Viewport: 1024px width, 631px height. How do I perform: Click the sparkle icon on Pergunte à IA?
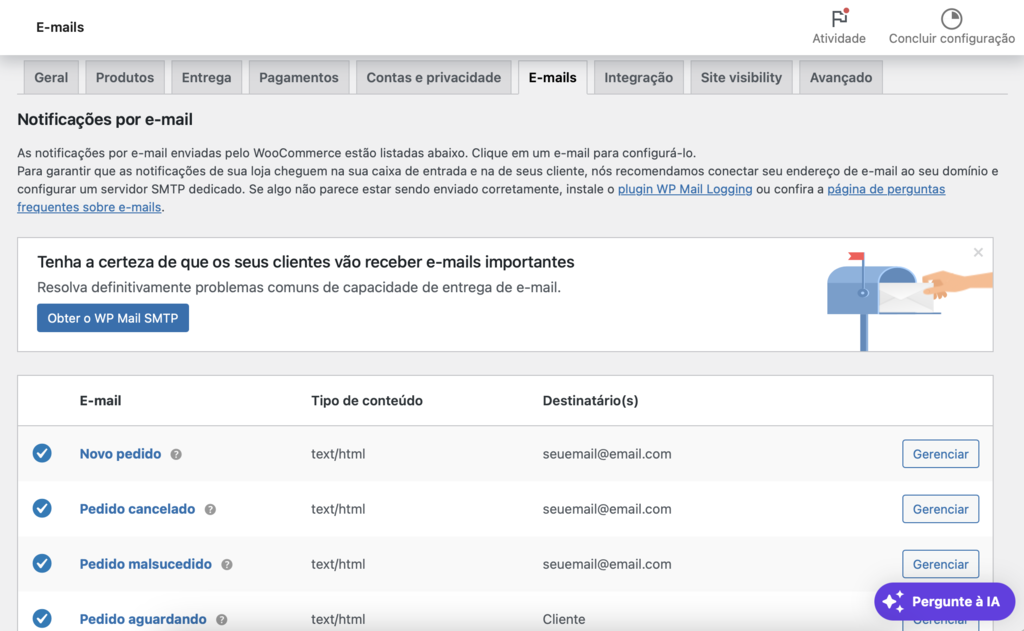[893, 601]
